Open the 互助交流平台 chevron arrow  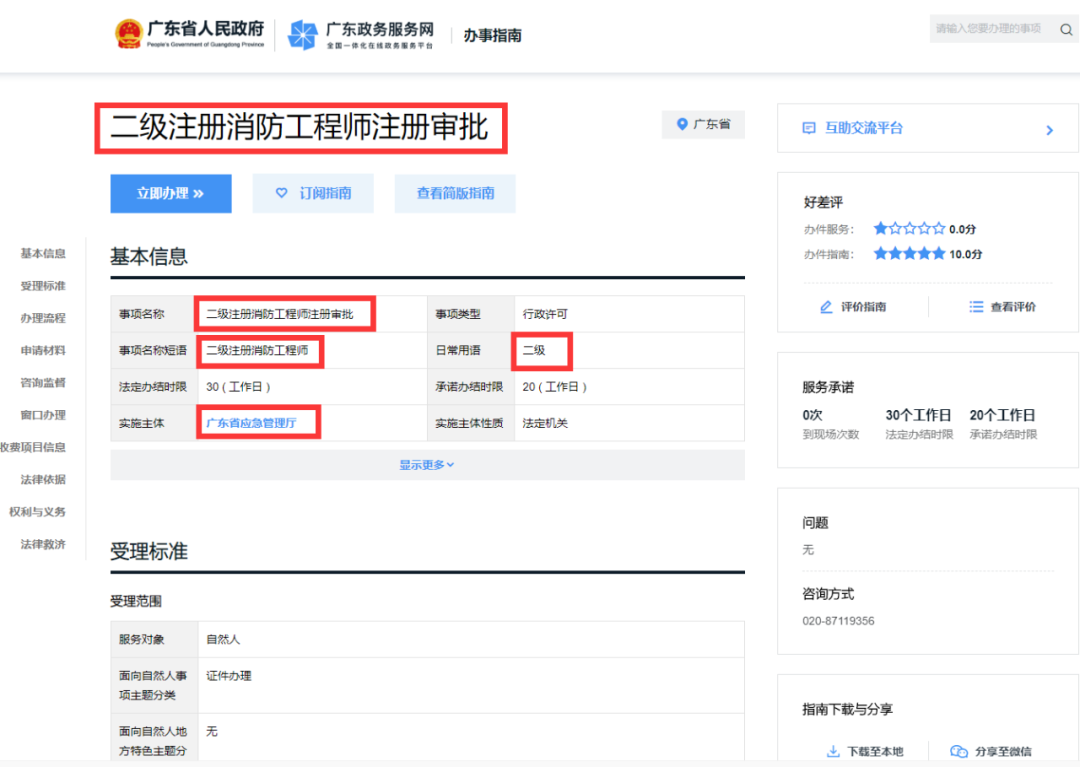coord(1049,130)
